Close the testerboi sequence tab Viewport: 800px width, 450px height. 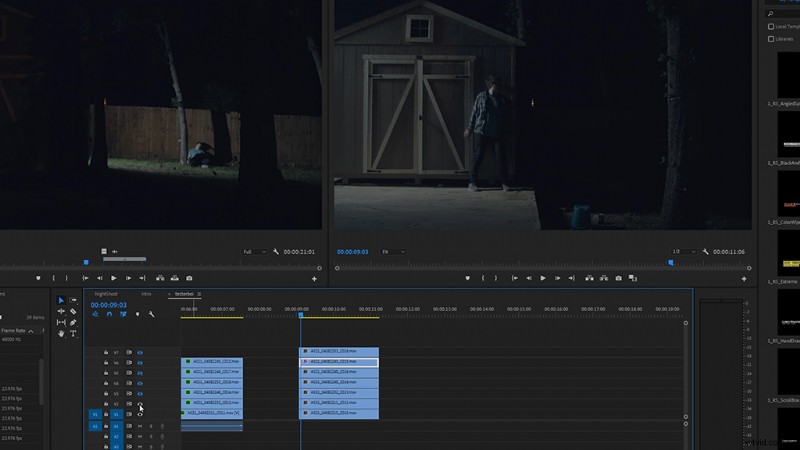[x=169, y=294]
